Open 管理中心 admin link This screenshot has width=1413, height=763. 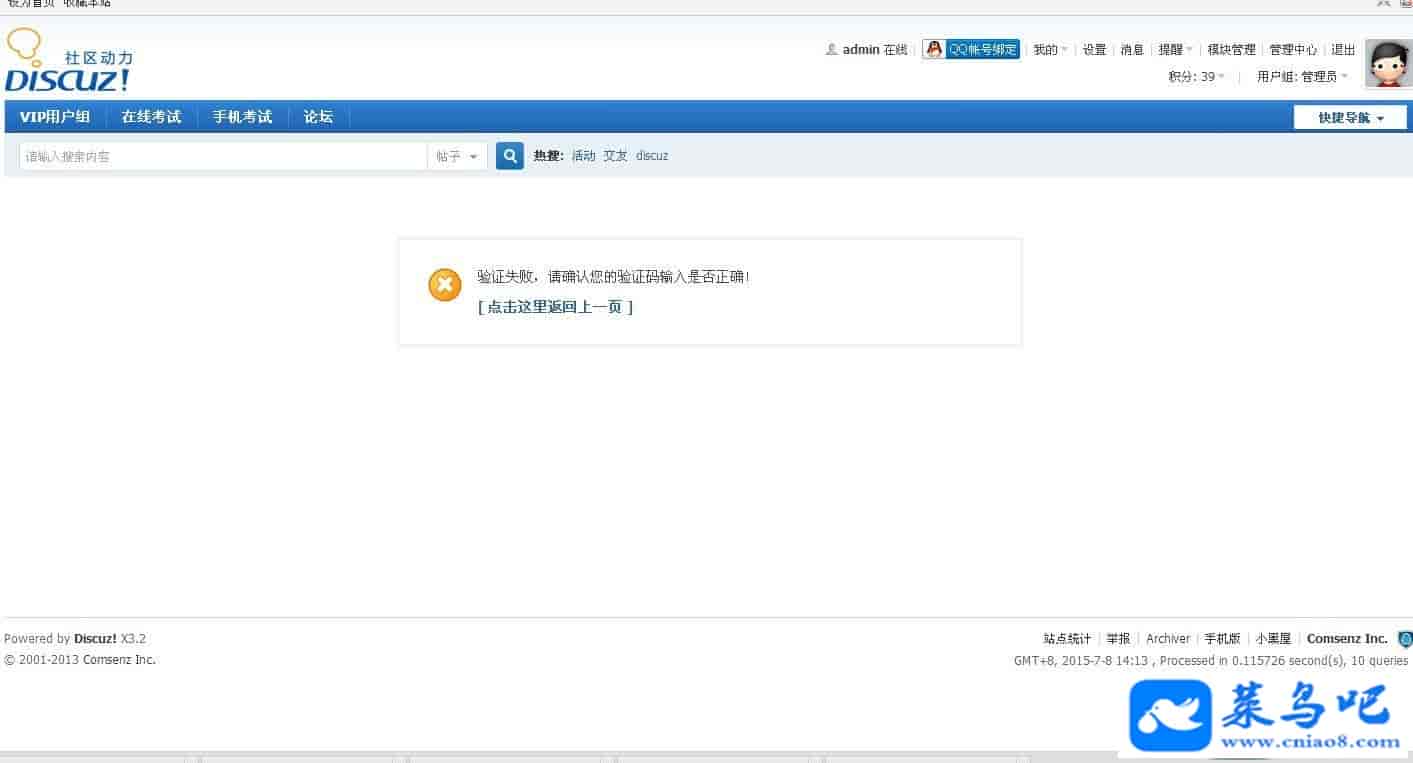coord(1293,49)
